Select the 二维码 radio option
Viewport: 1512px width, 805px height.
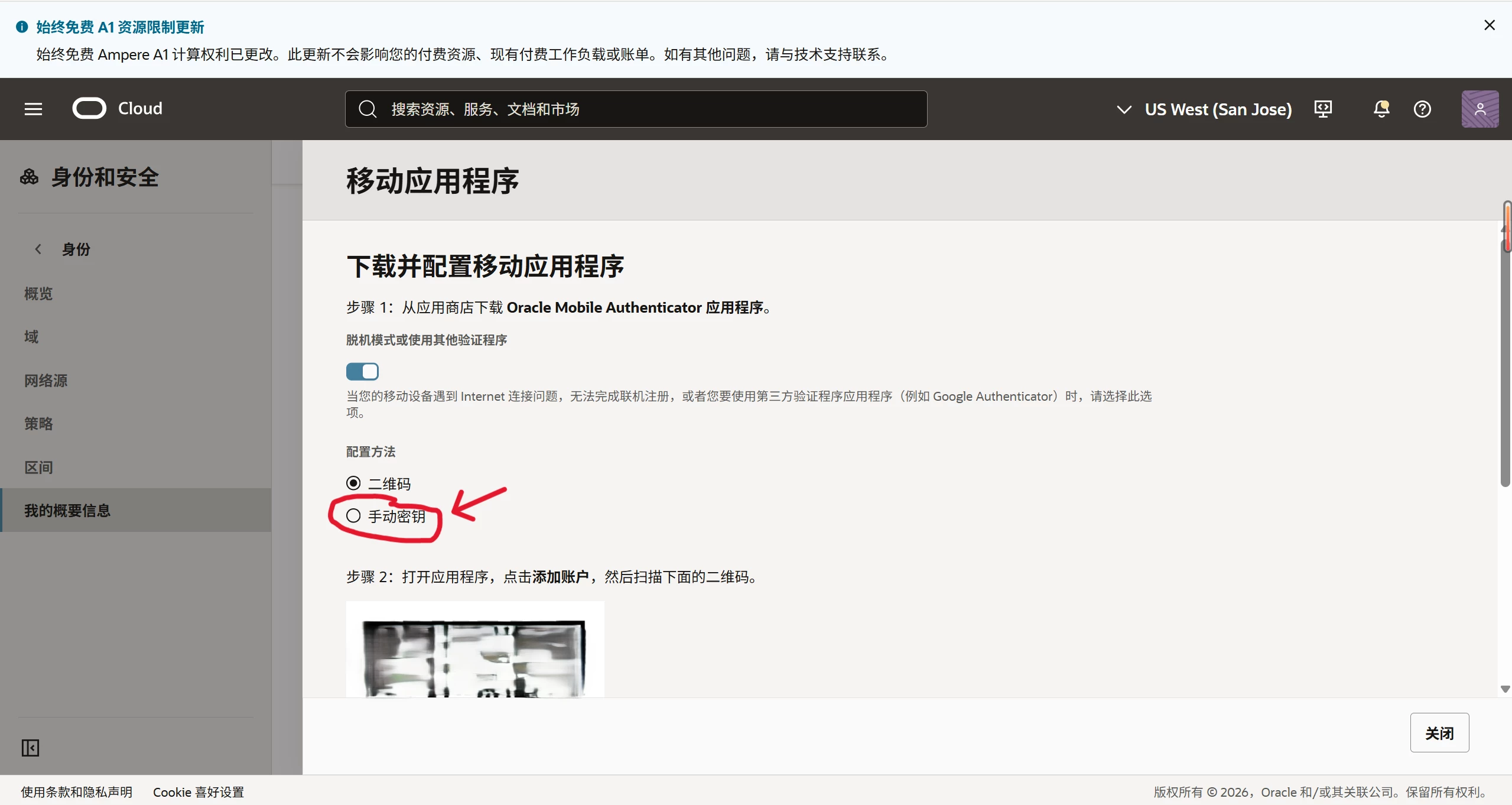point(353,483)
